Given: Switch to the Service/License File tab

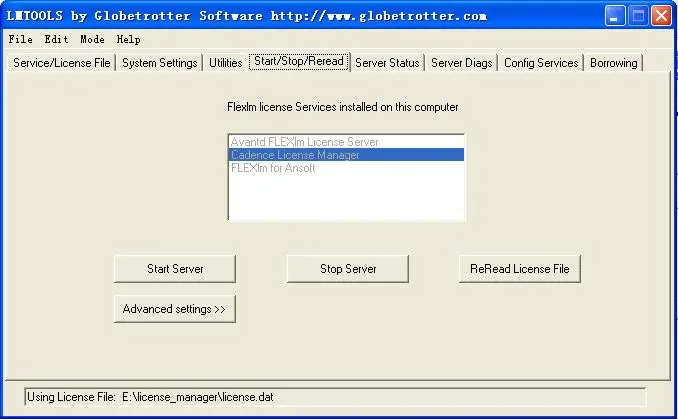Looking at the screenshot, I should (x=61, y=63).
